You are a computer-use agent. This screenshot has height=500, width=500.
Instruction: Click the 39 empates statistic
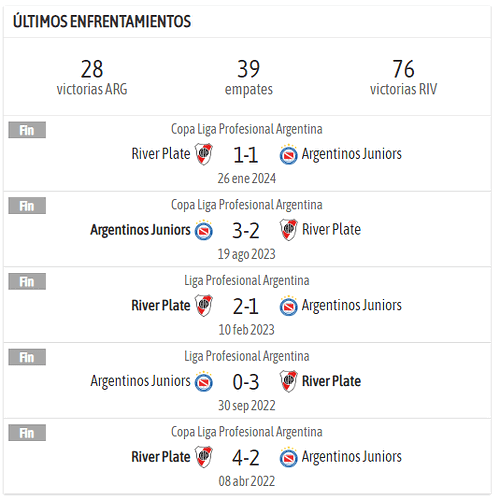tap(249, 77)
